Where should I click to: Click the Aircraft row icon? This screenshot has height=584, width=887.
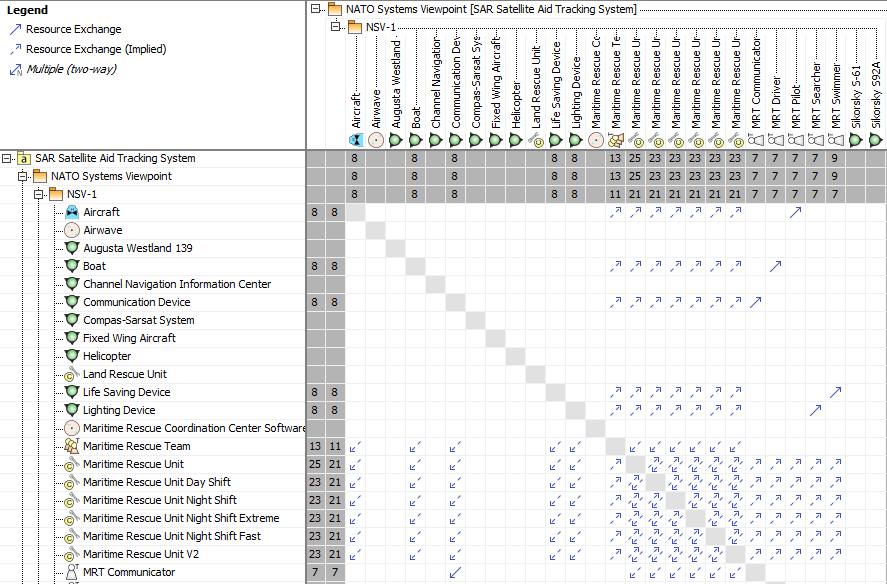tap(72, 212)
